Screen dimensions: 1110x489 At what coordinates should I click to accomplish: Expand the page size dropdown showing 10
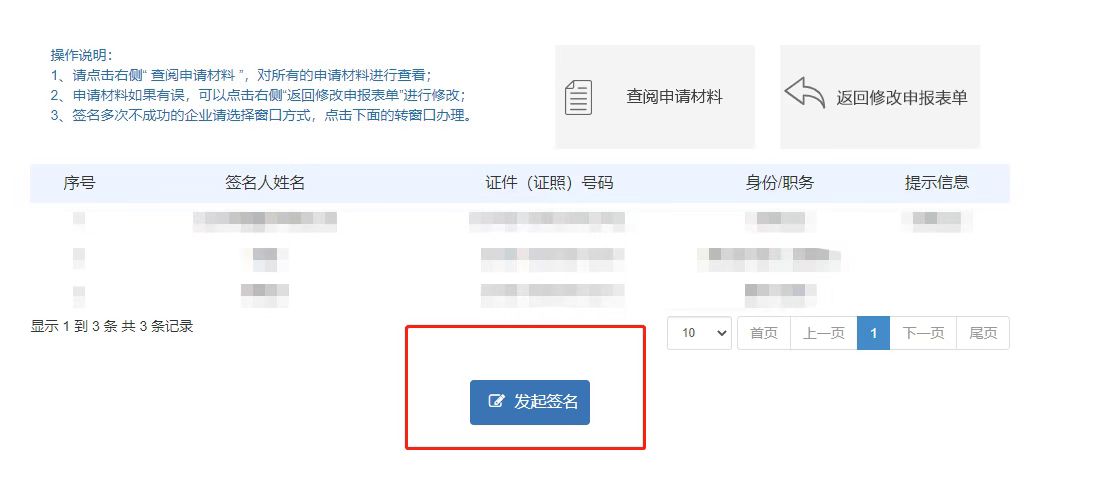point(699,333)
